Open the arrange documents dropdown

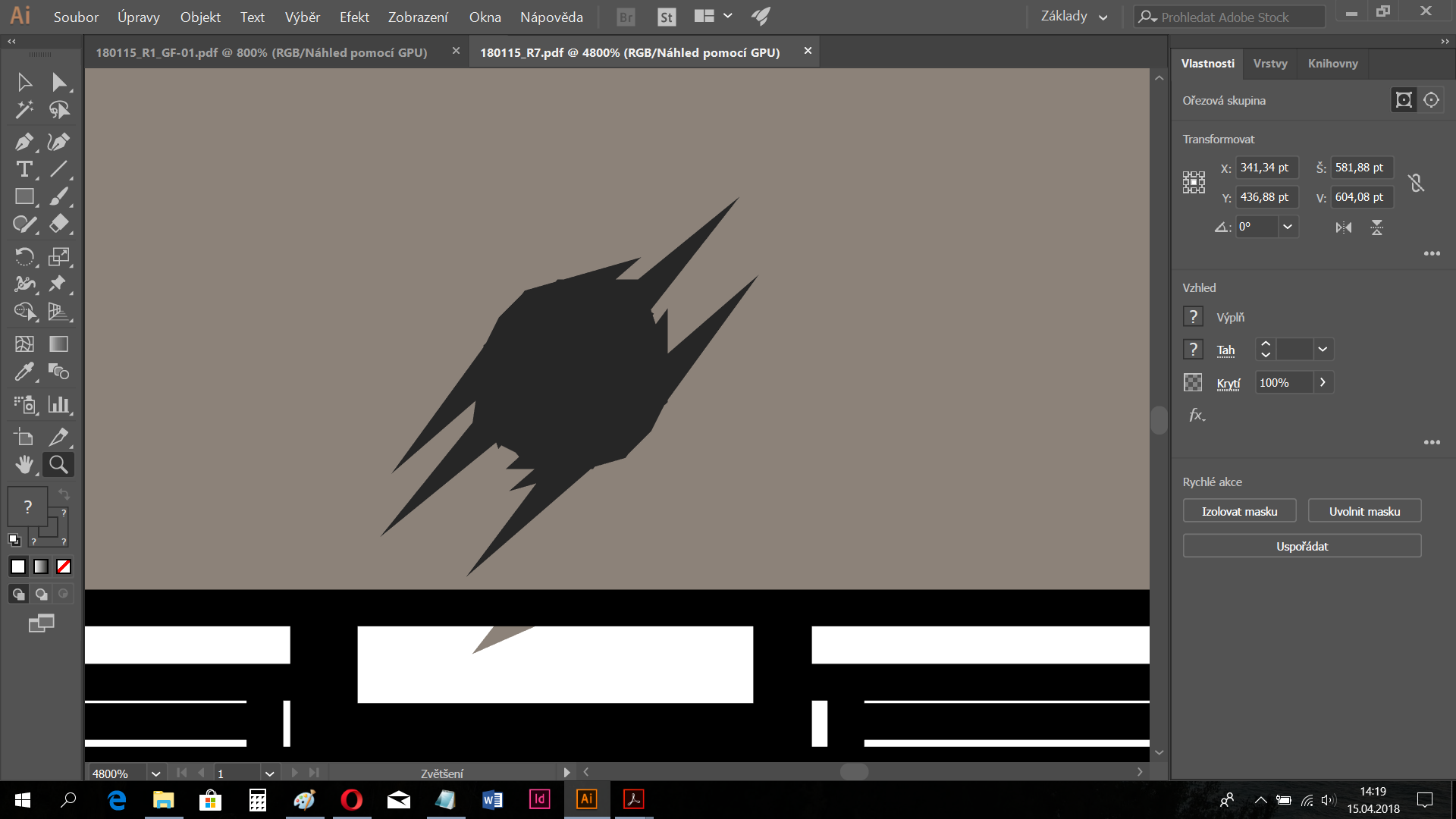714,16
